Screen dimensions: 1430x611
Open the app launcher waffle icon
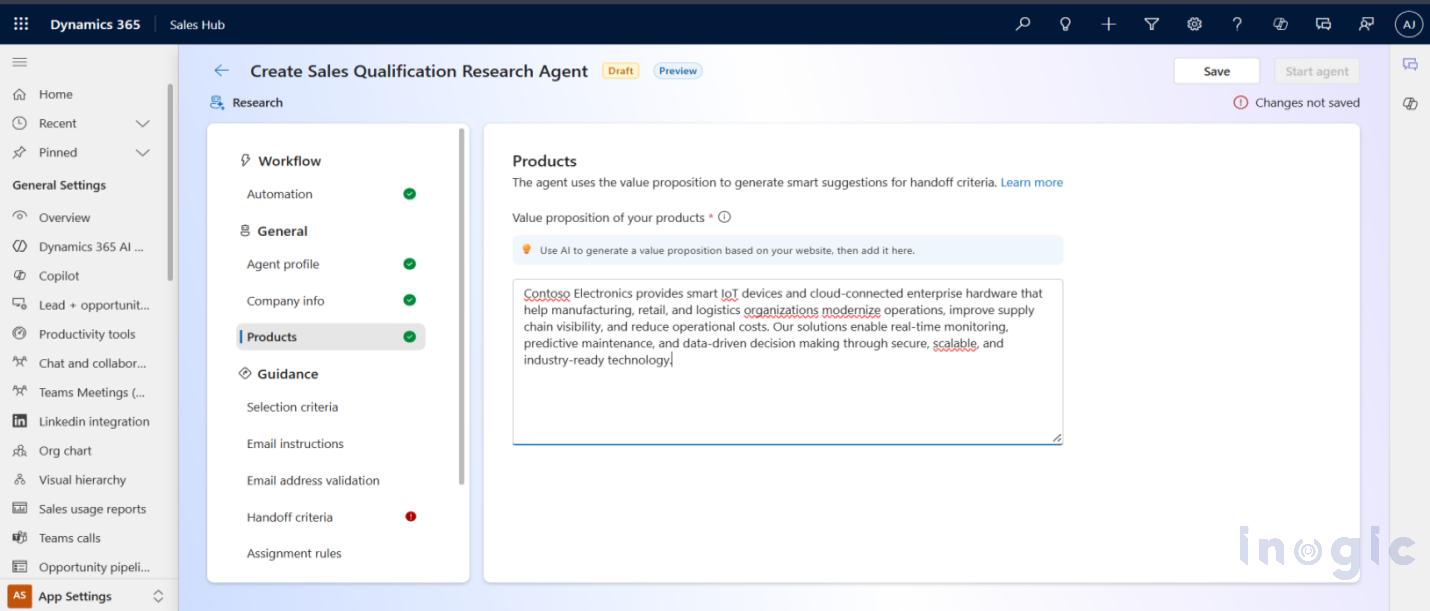point(21,24)
